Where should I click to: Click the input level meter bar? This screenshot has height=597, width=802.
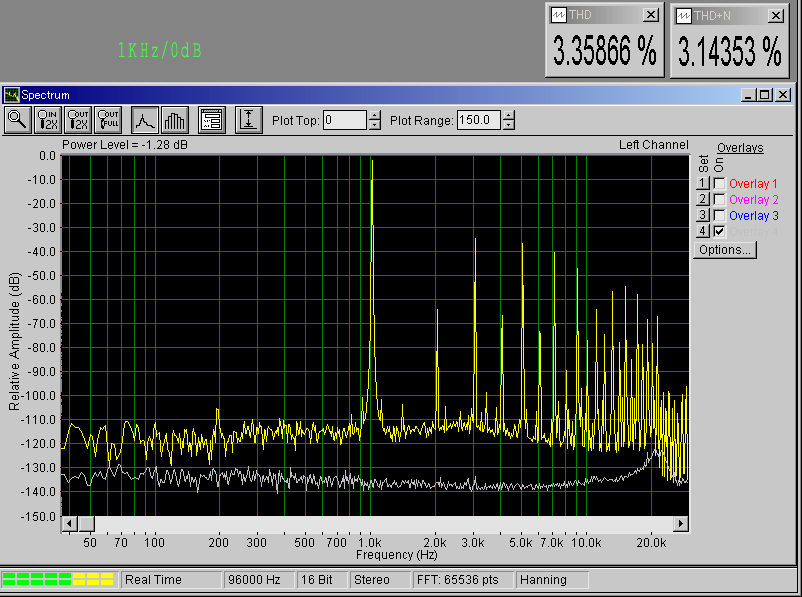point(58,579)
